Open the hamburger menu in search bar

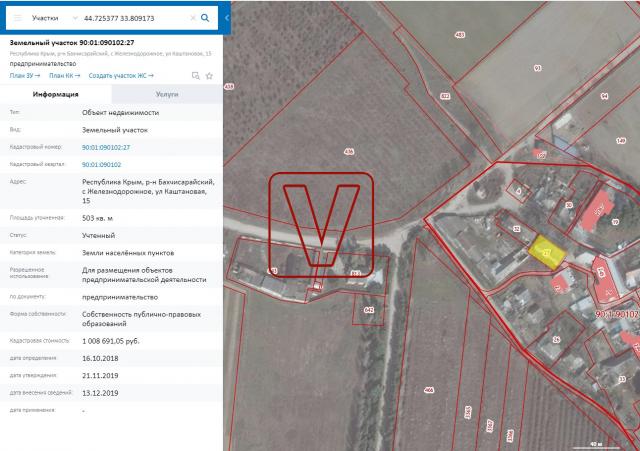[x=18, y=18]
